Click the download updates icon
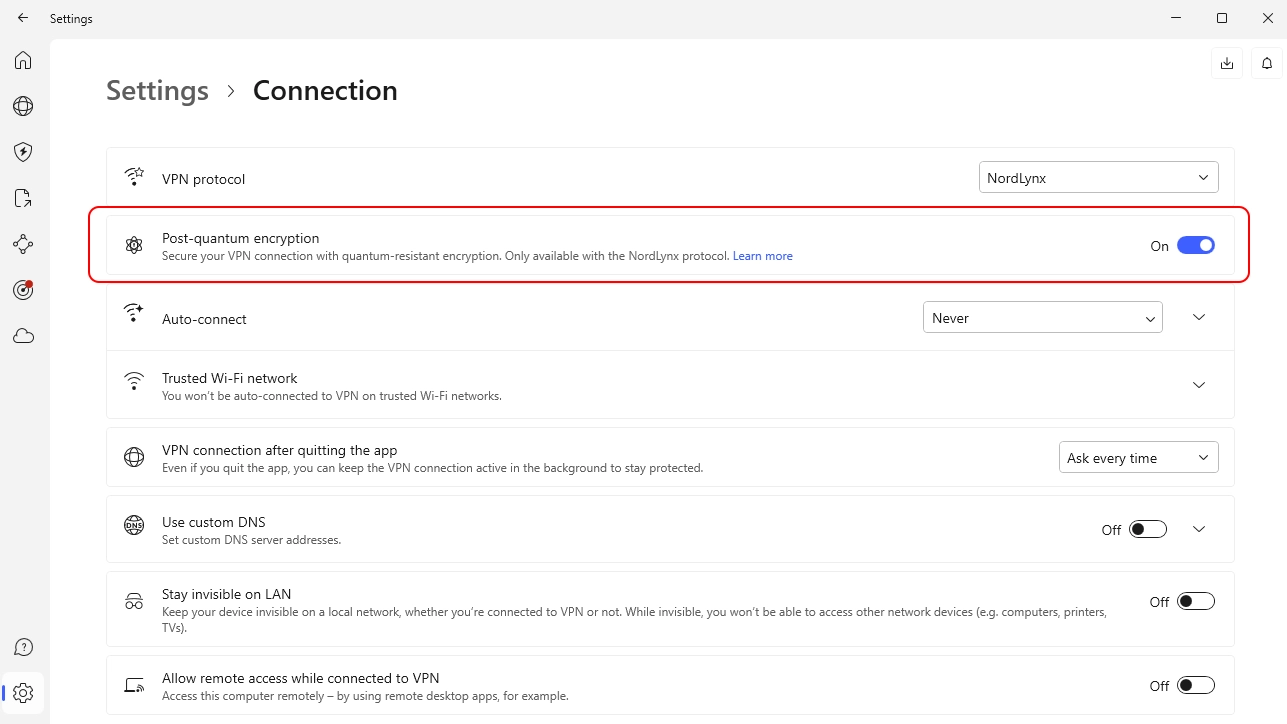The image size is (1287, 724). [1226, 63]
